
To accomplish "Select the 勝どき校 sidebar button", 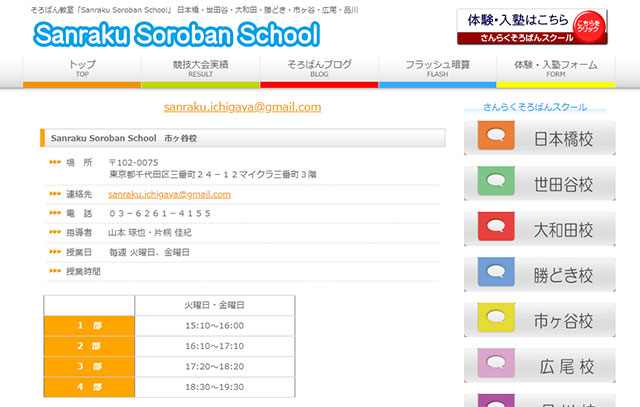I will 540,275.
